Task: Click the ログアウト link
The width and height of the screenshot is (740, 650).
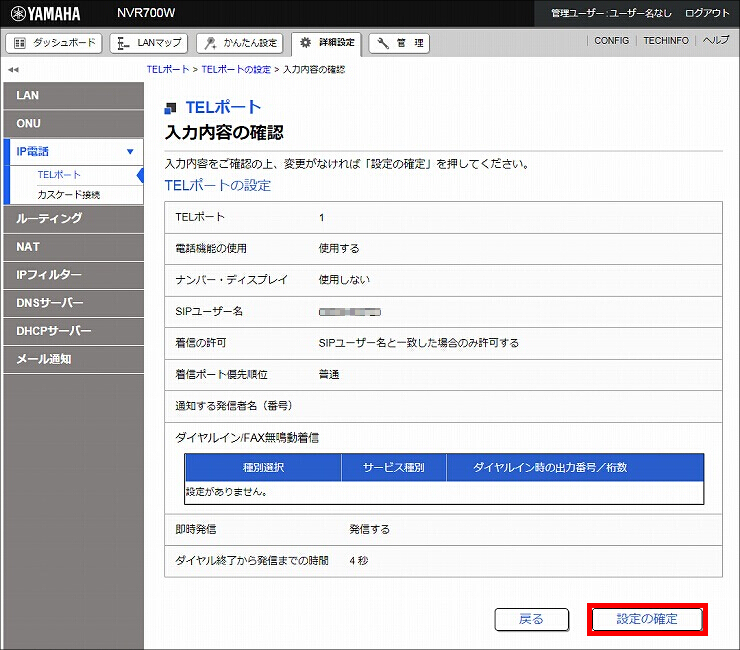Action: (x=706, y=13)
